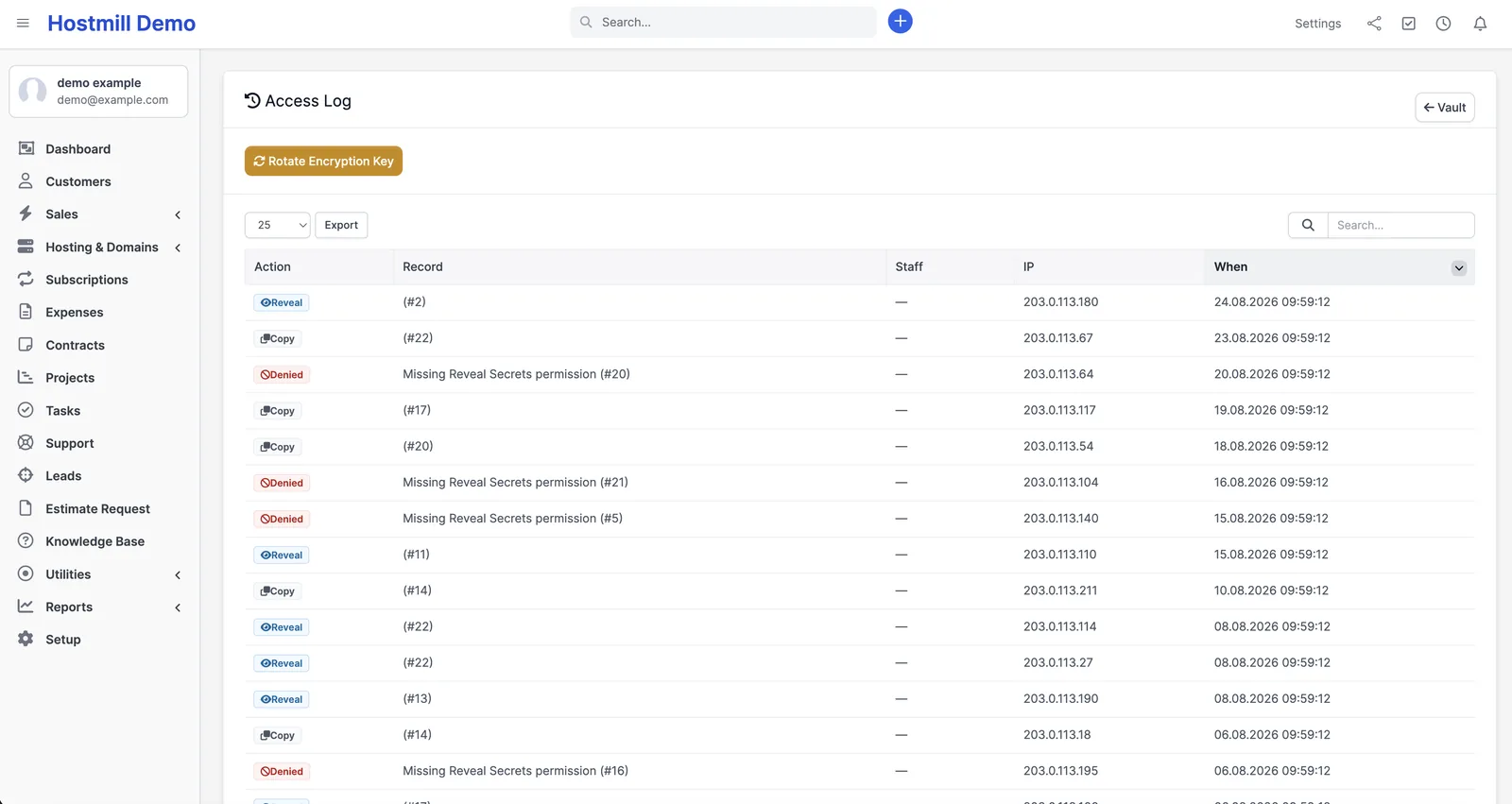Click the Setup gear icon

tap(26, 639)
